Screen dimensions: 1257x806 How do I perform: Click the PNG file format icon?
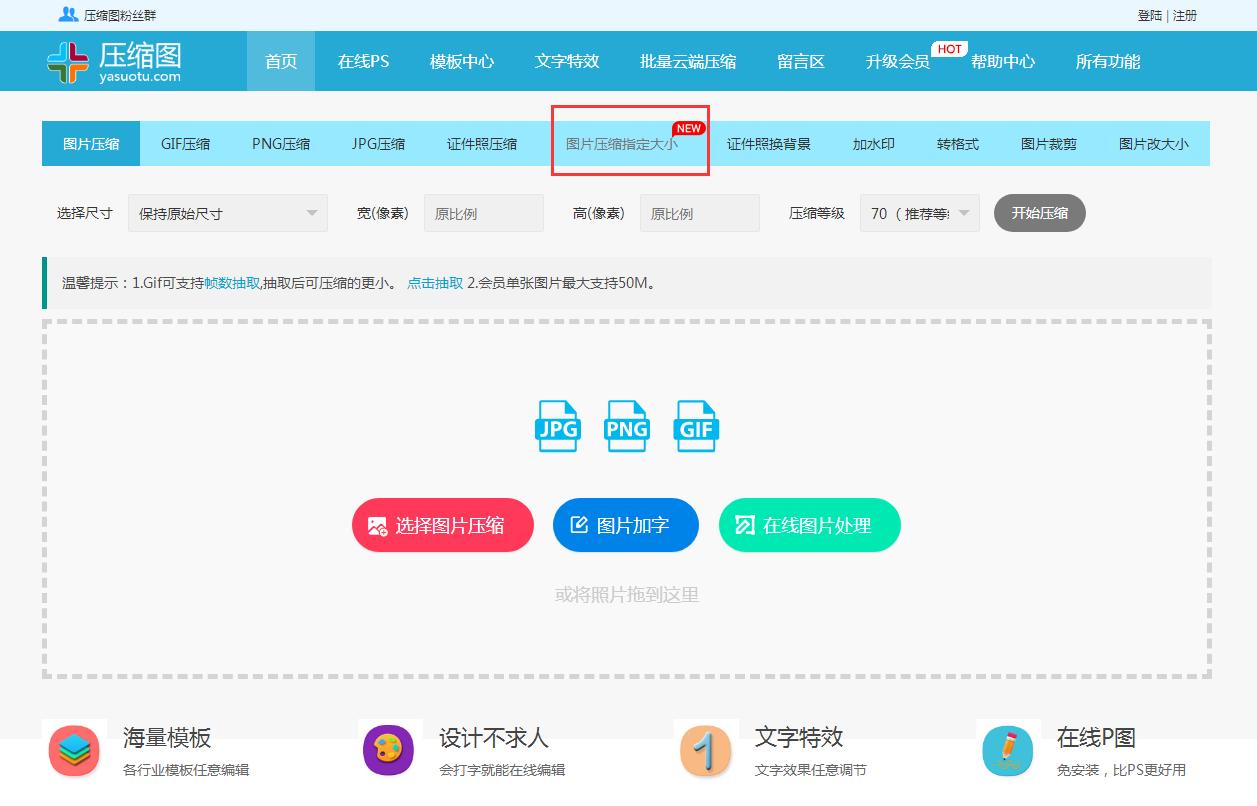pyautogui.click(x=625, y=427)
